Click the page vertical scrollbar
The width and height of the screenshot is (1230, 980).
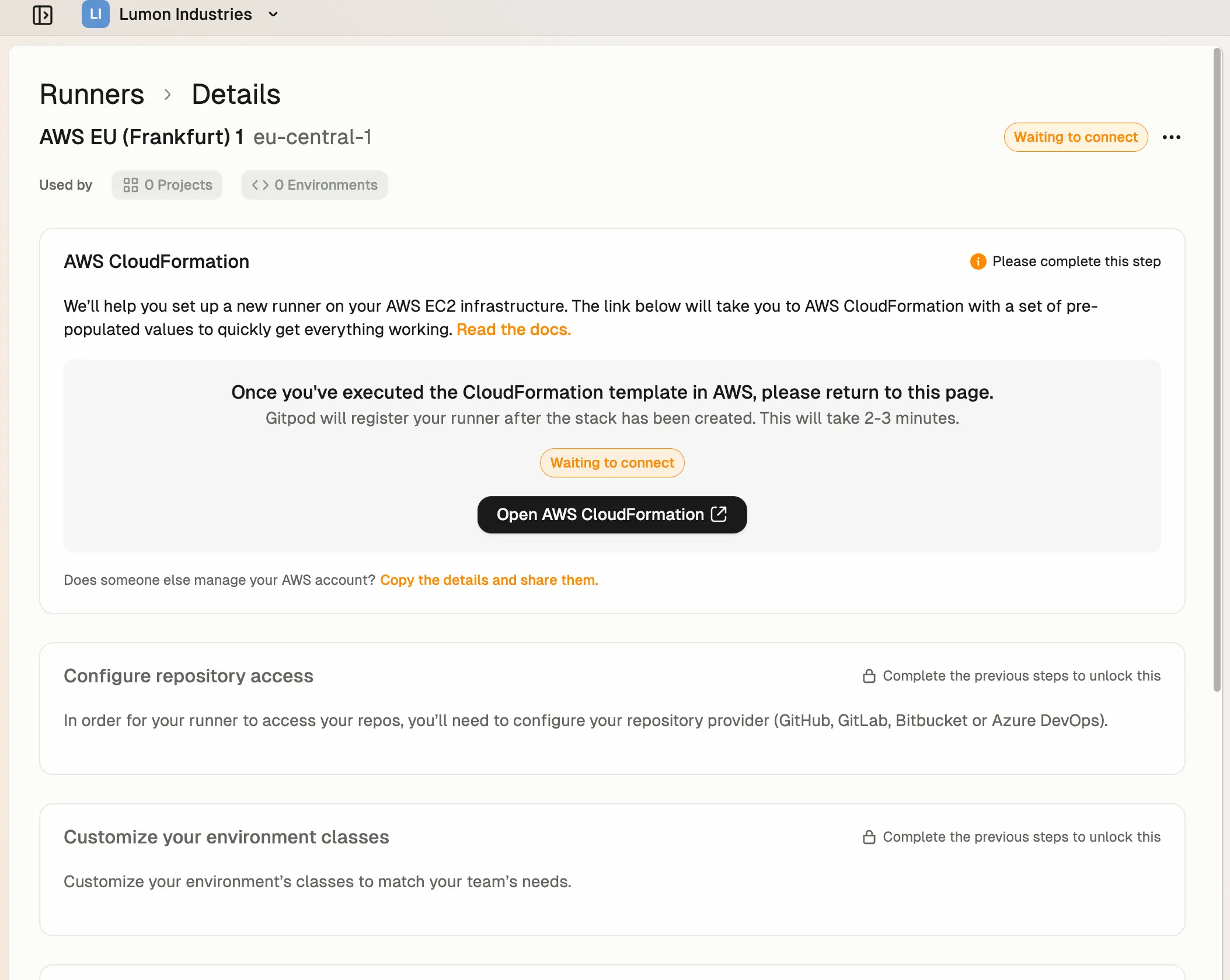click(x=1217, y=370)
